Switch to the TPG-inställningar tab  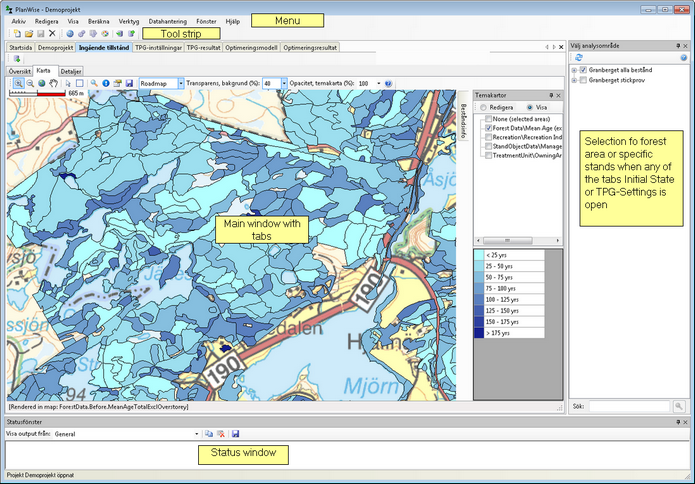[159, 47]
